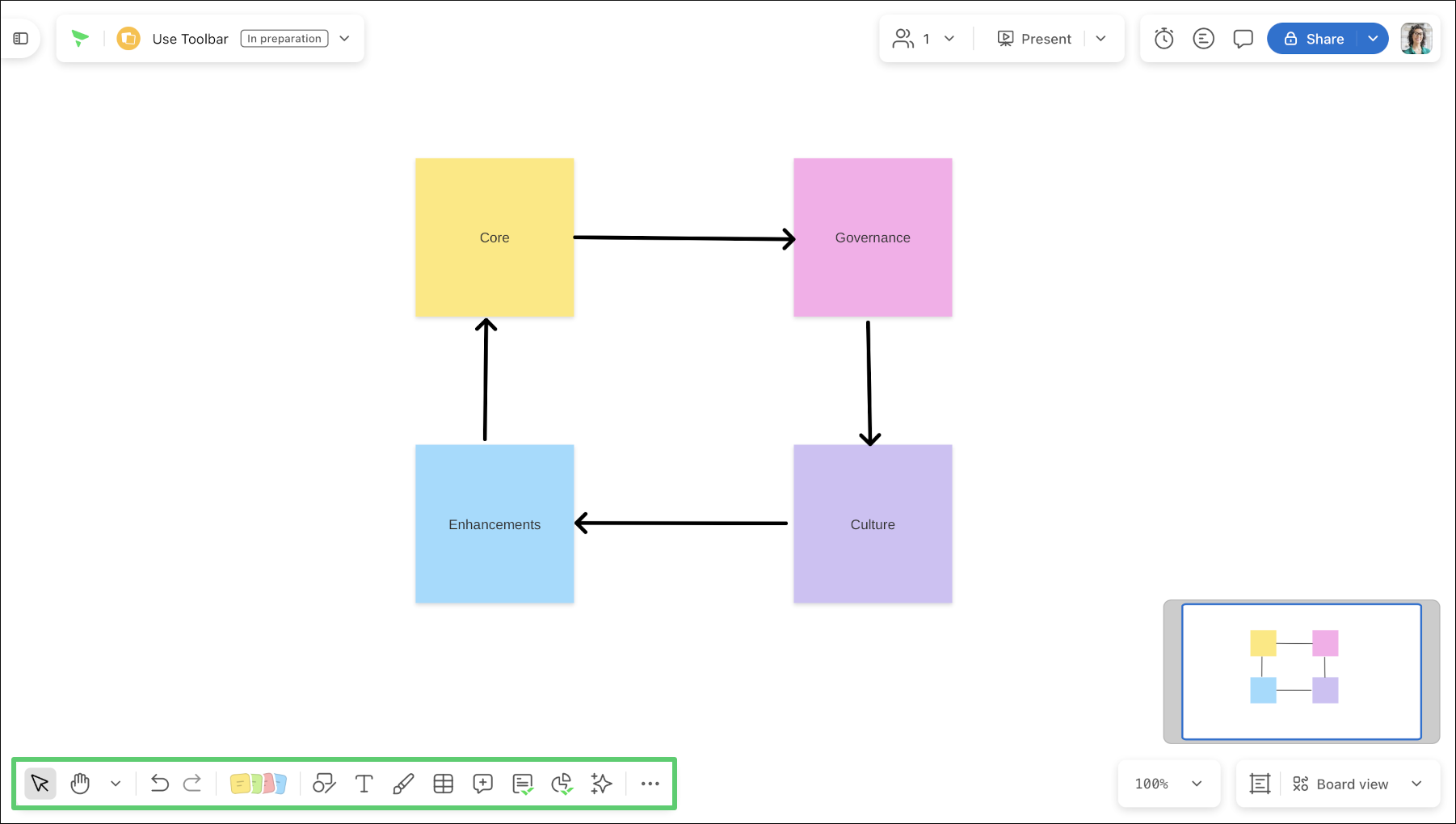Open the sticky notes tool
Viewport: 1456px width, 824px height.
click(x=259, y=784)
